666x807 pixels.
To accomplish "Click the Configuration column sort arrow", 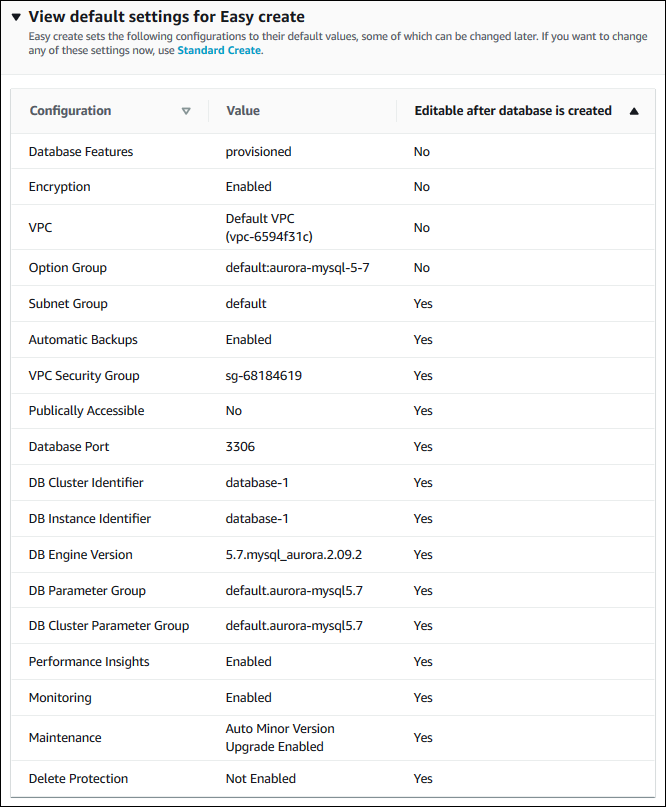I will 186,111.
